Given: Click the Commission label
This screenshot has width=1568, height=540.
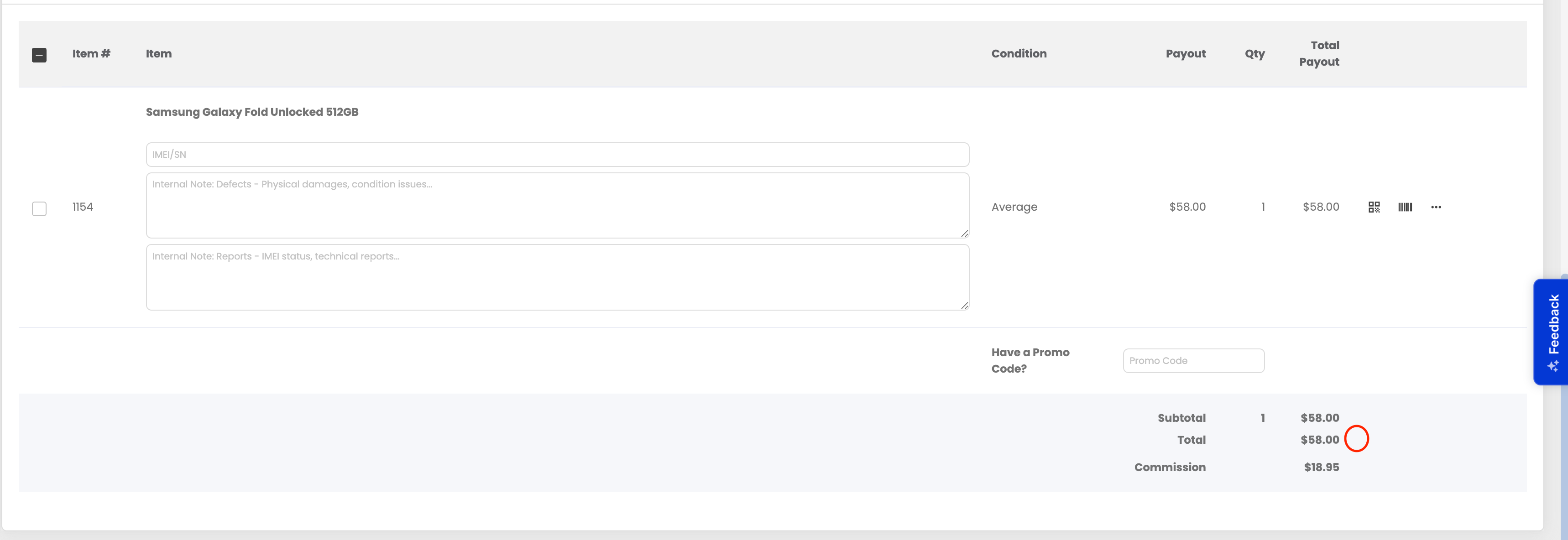Looking at the screenshot, I should 1170,467.
